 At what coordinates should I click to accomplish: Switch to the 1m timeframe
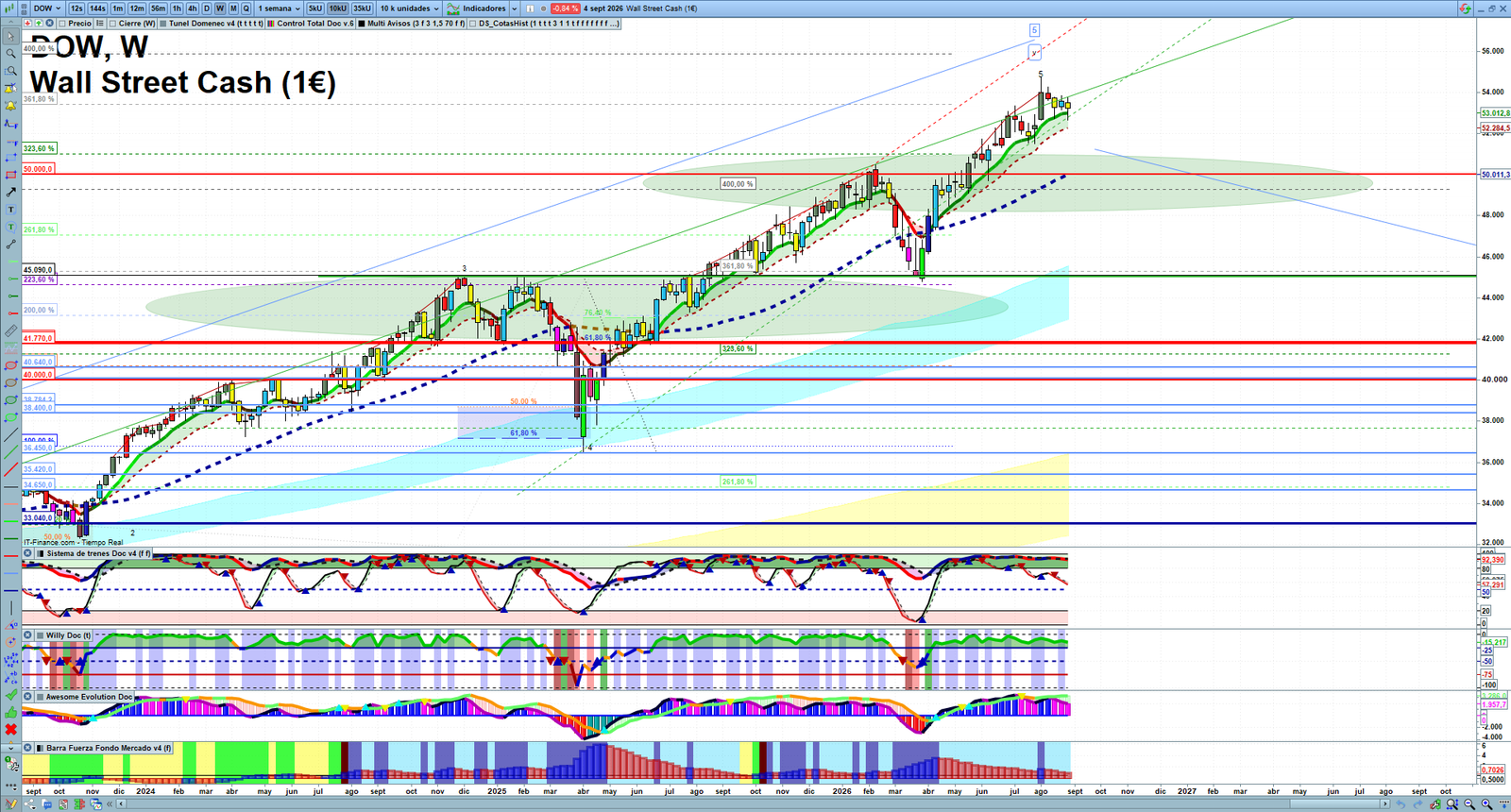pos(118,8)
